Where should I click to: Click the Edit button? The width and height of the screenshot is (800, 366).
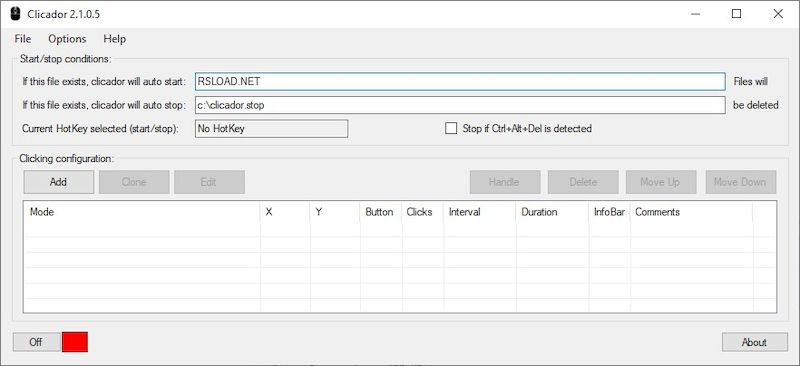[x=209, y=182]
